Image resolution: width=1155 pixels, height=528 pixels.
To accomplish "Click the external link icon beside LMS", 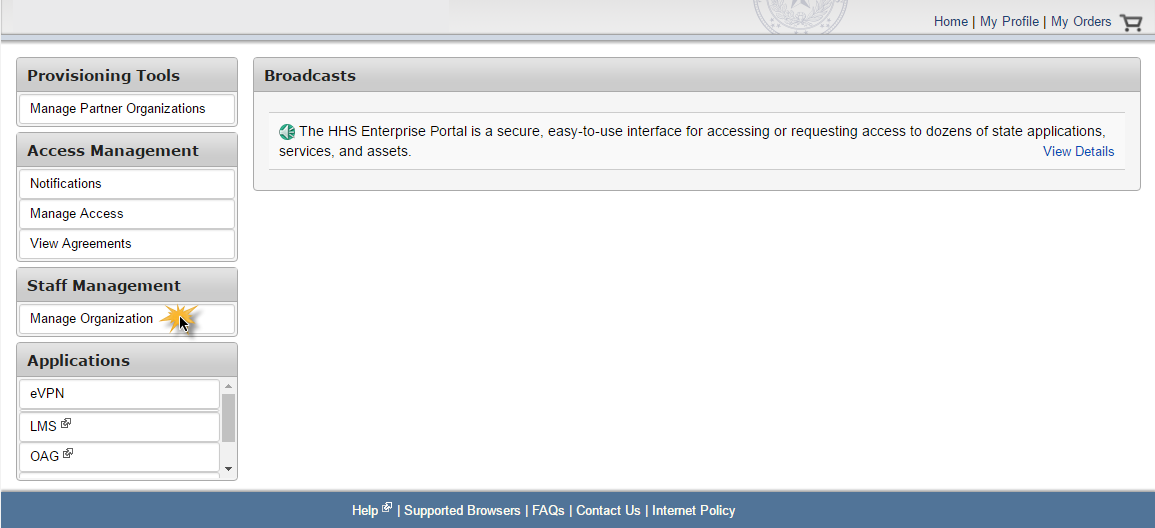I will click(66, 423).
